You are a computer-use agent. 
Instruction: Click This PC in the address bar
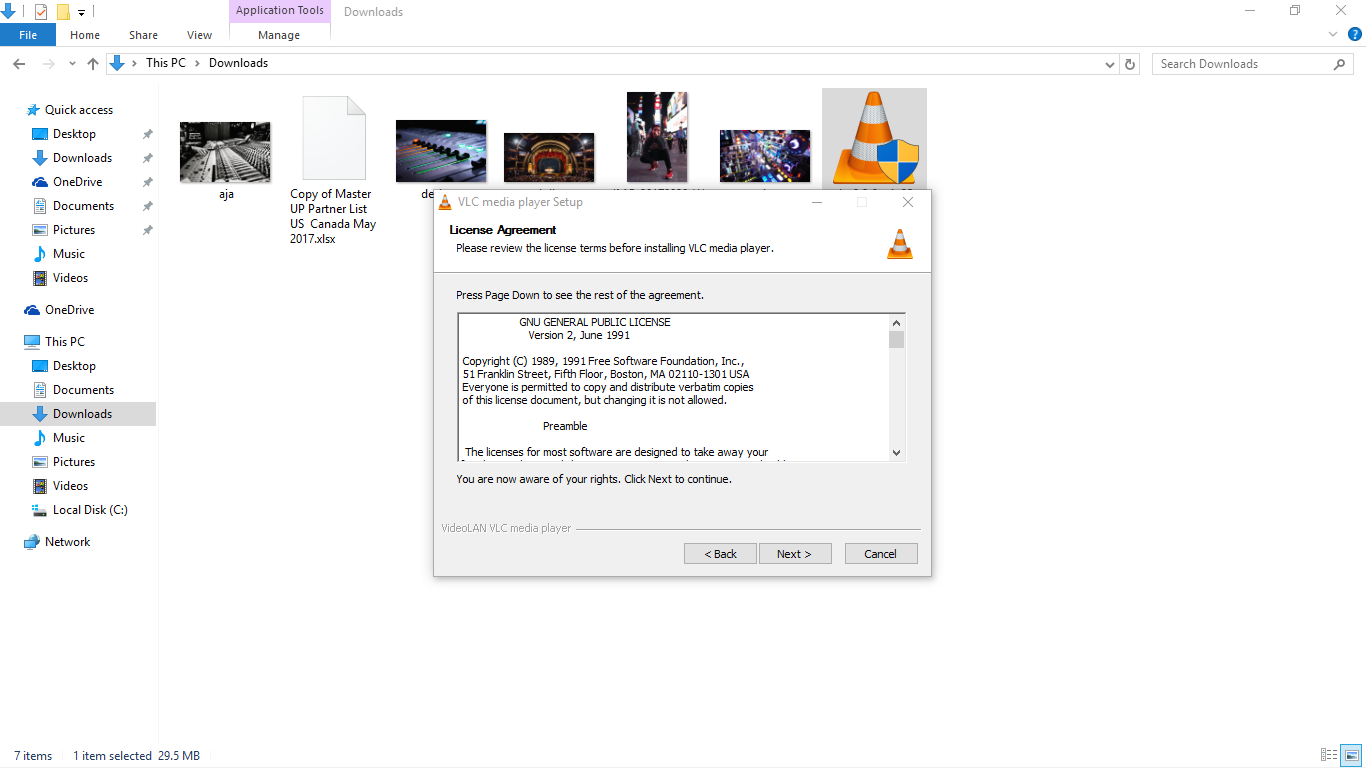tap(165, 63)
